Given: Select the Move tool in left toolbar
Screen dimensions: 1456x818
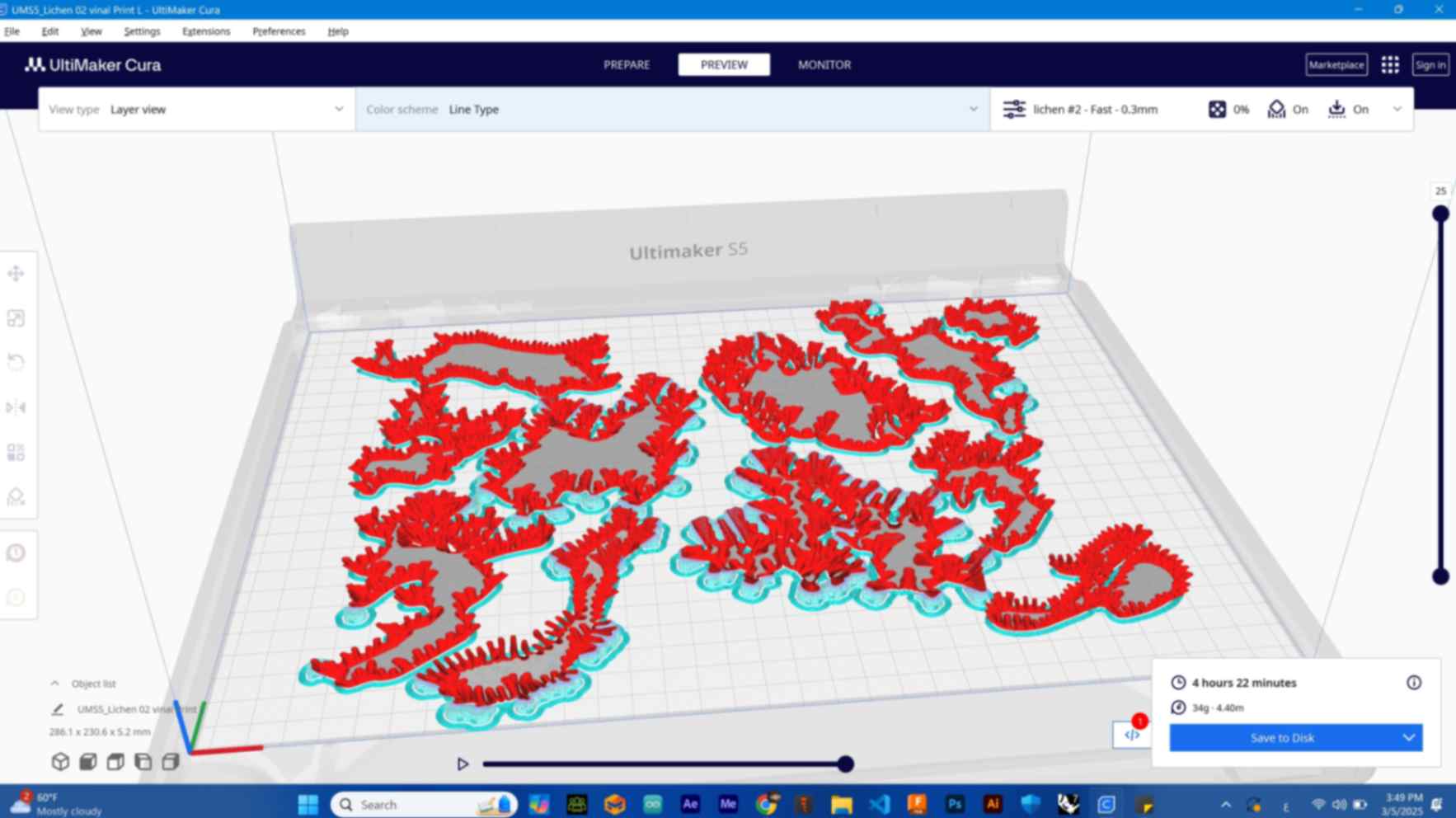Looking at the screenshot, I should 16,274.
